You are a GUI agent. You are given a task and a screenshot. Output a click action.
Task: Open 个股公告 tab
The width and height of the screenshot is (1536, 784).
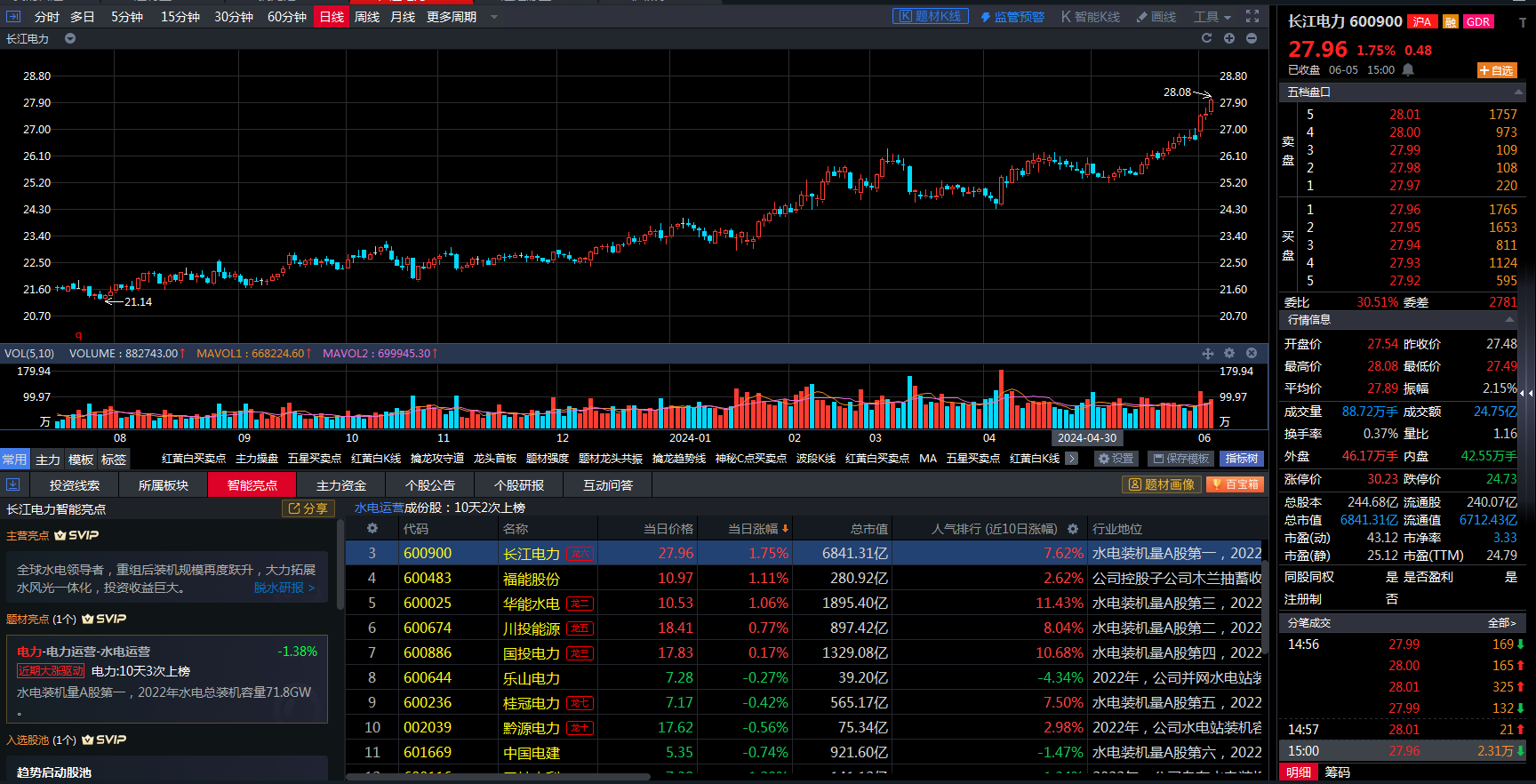pyautogui.click(x=430, y=484)
